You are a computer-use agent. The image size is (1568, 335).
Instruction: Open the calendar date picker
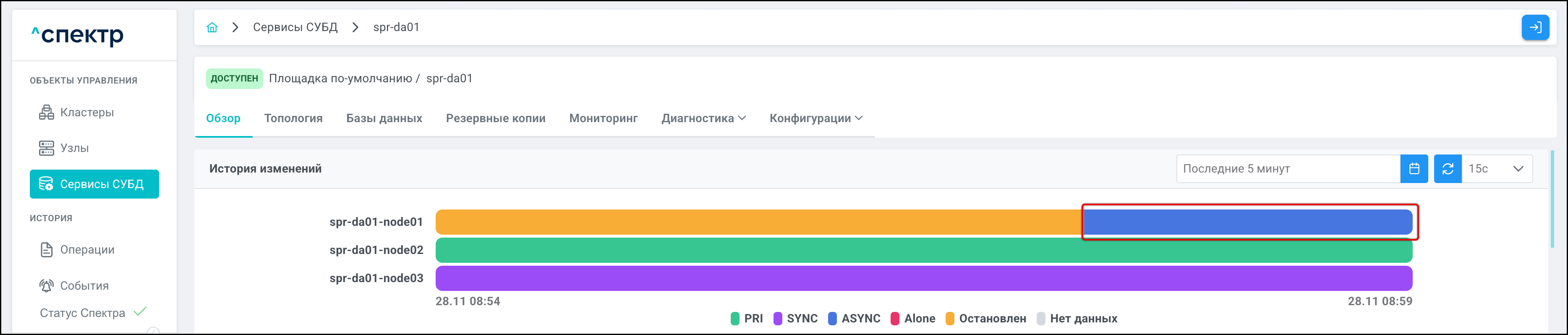1414,169
